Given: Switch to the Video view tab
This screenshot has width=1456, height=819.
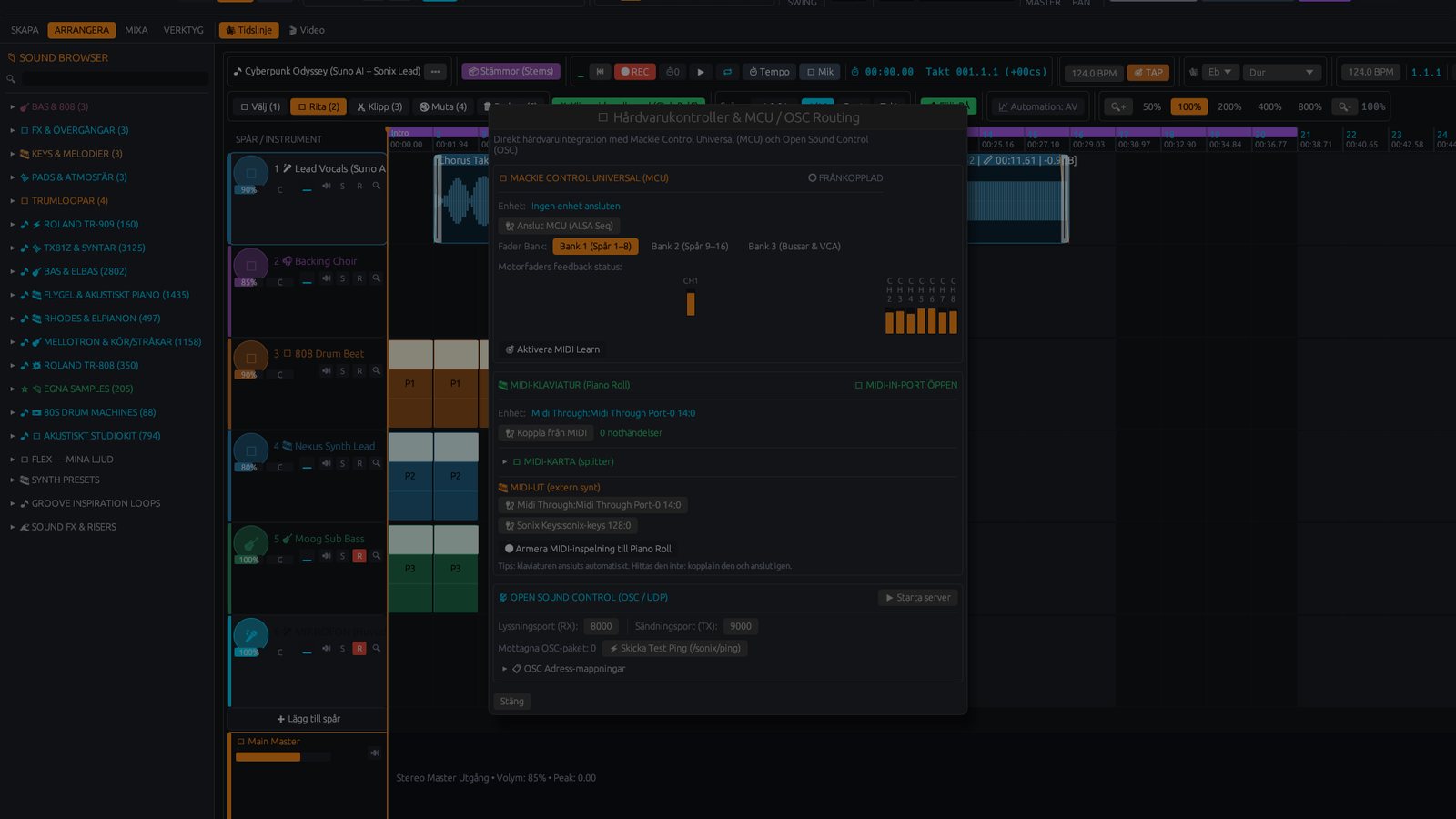Looking at the screenshot, I should [x=307, y=30].
